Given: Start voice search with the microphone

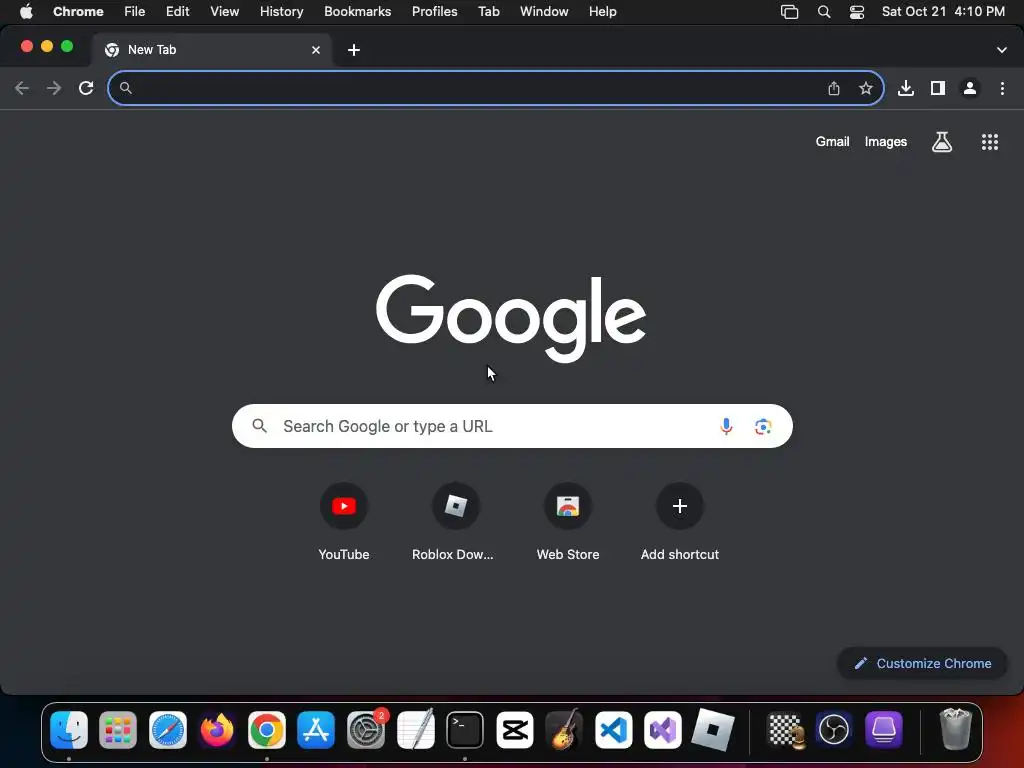Looking at the screenshot, I should [x=726, y=426].
